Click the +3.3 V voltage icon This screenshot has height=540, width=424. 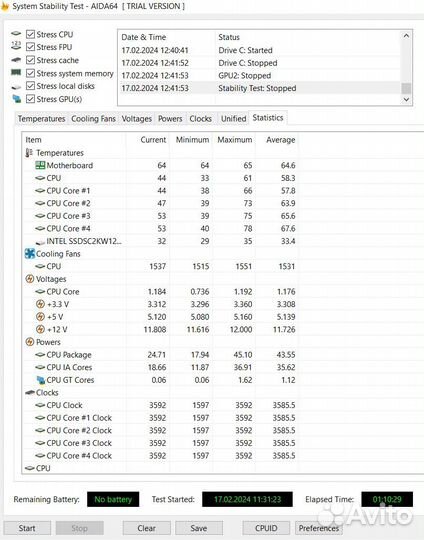40,304
